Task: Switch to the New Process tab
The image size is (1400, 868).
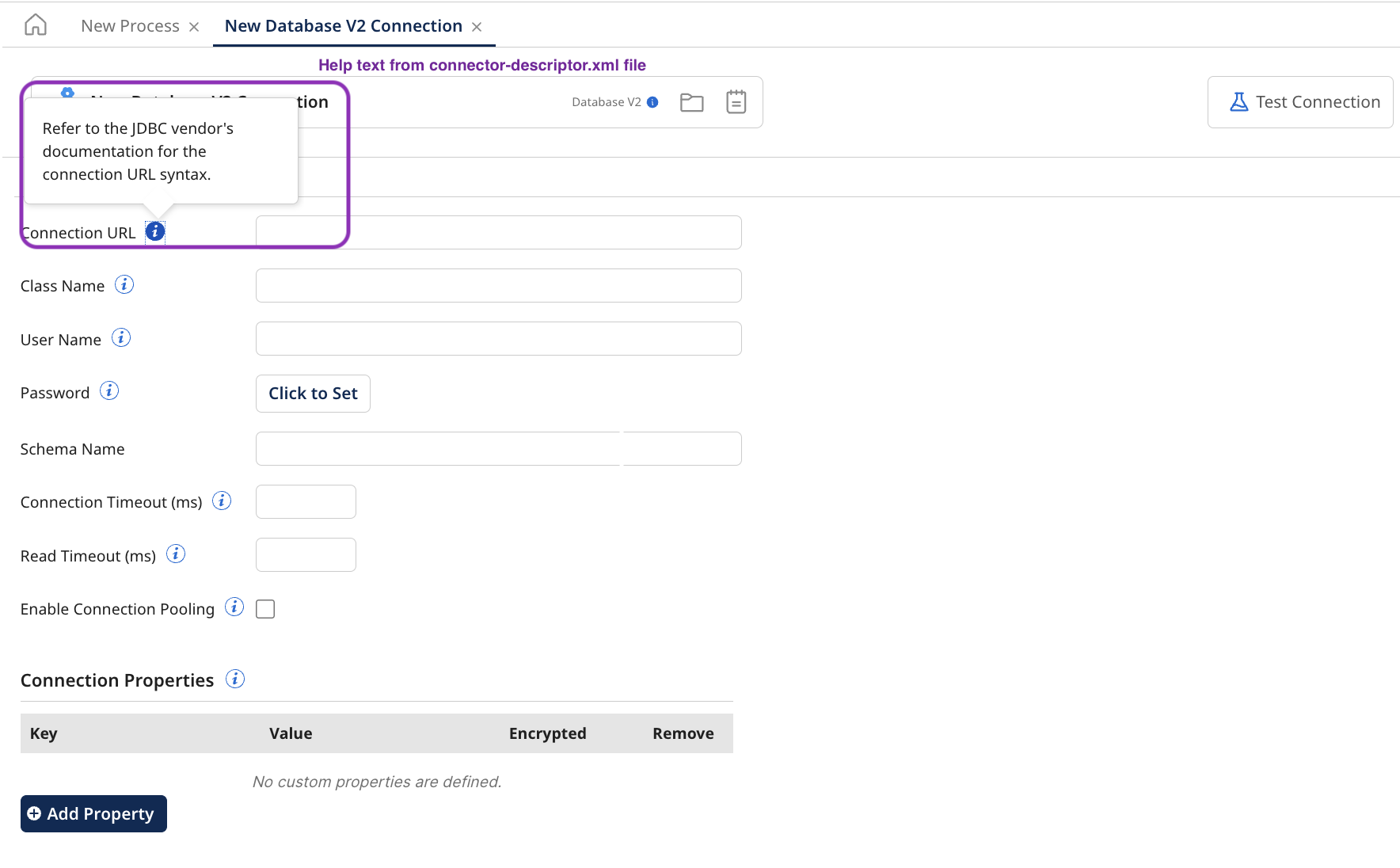Action: (x=130, y=25)
